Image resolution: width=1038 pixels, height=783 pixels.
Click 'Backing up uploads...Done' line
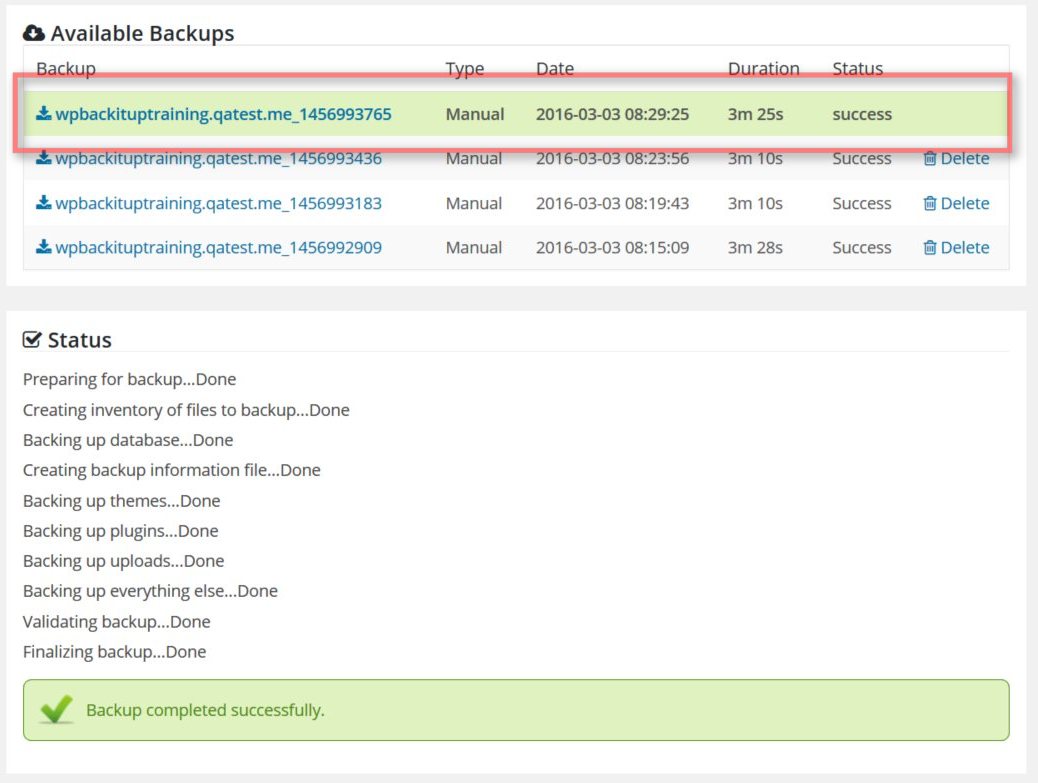tap(123, 561)
